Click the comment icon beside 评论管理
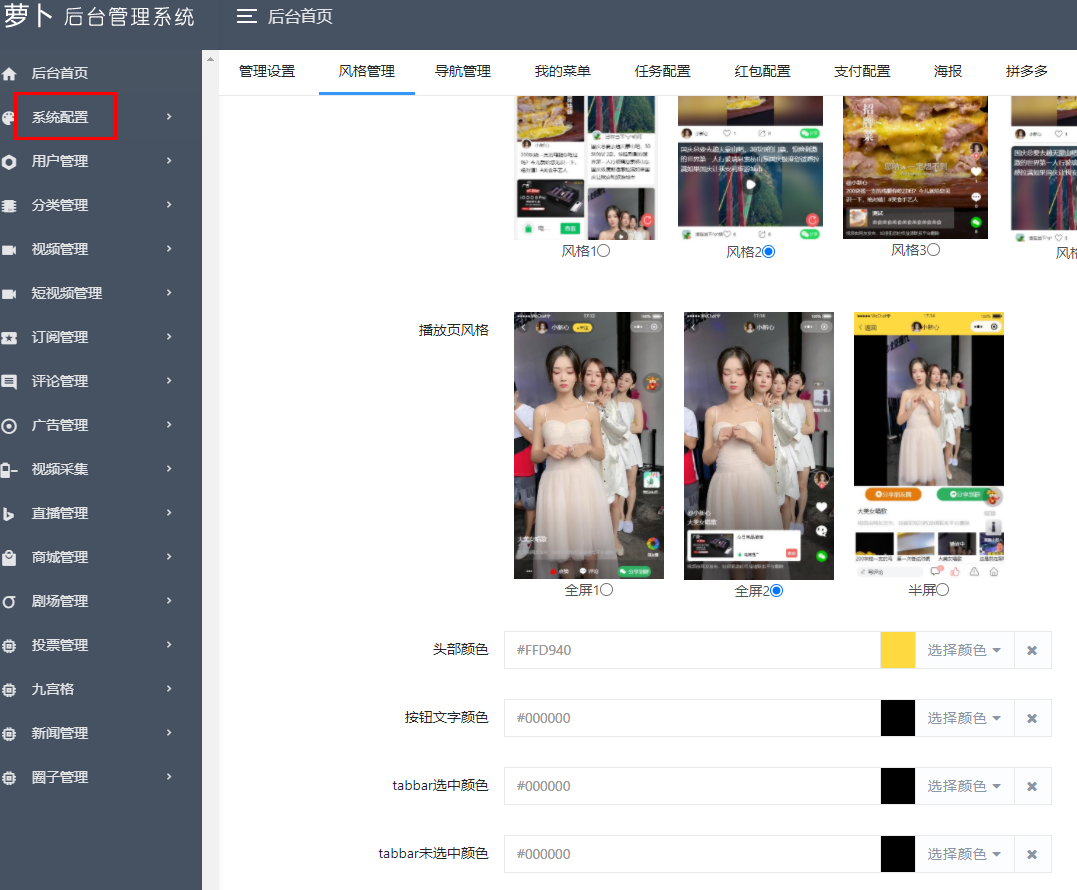 coord(9,382)
